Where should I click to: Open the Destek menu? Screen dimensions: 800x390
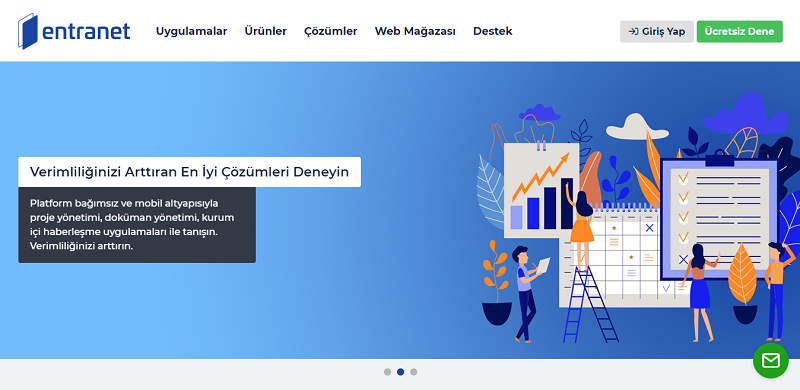pos(493,31)
